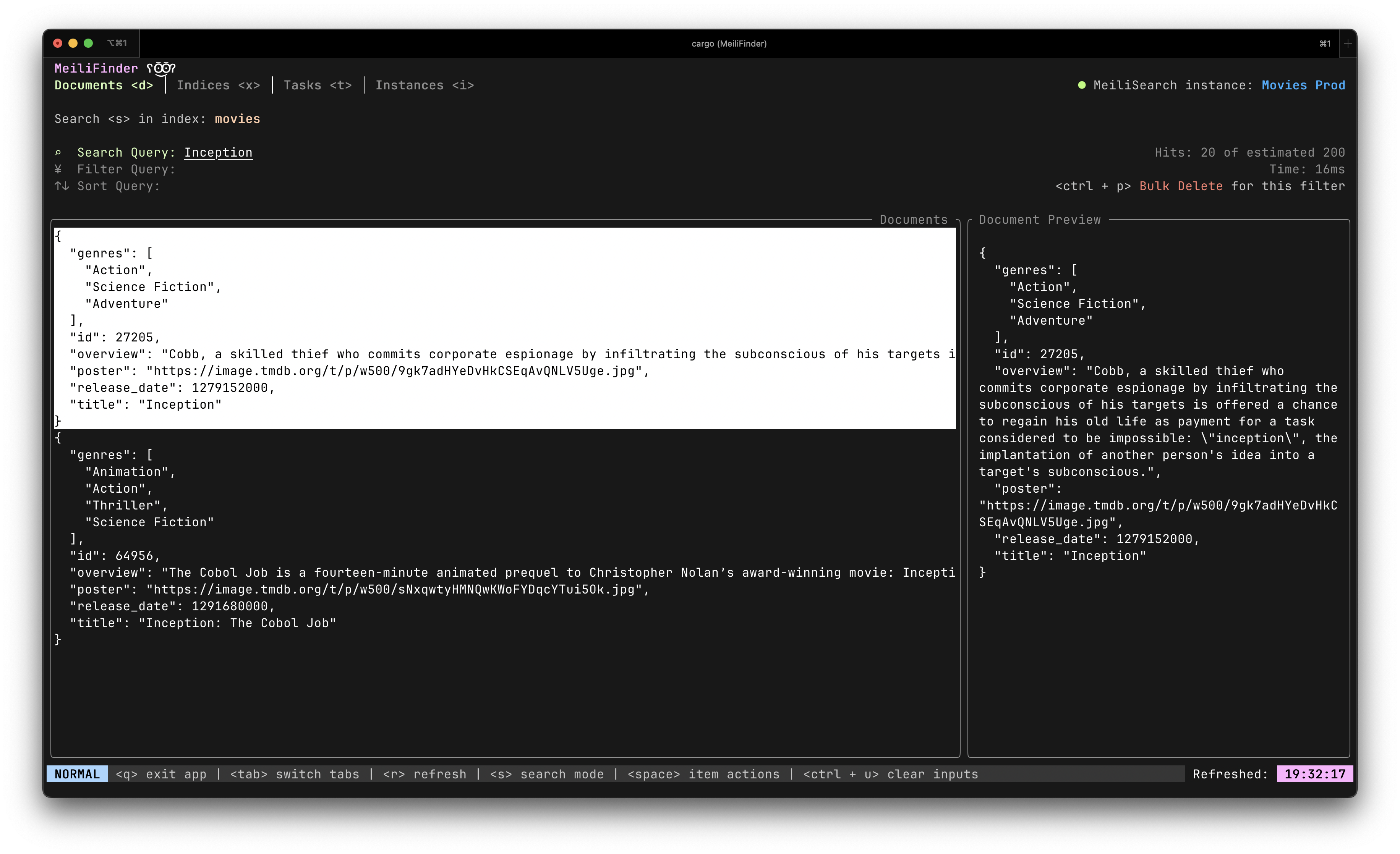The width and height of the screenshot is (1400, 854).
Task: Click the title "Inception" line in Document Preview
Action: (1070, 555)
